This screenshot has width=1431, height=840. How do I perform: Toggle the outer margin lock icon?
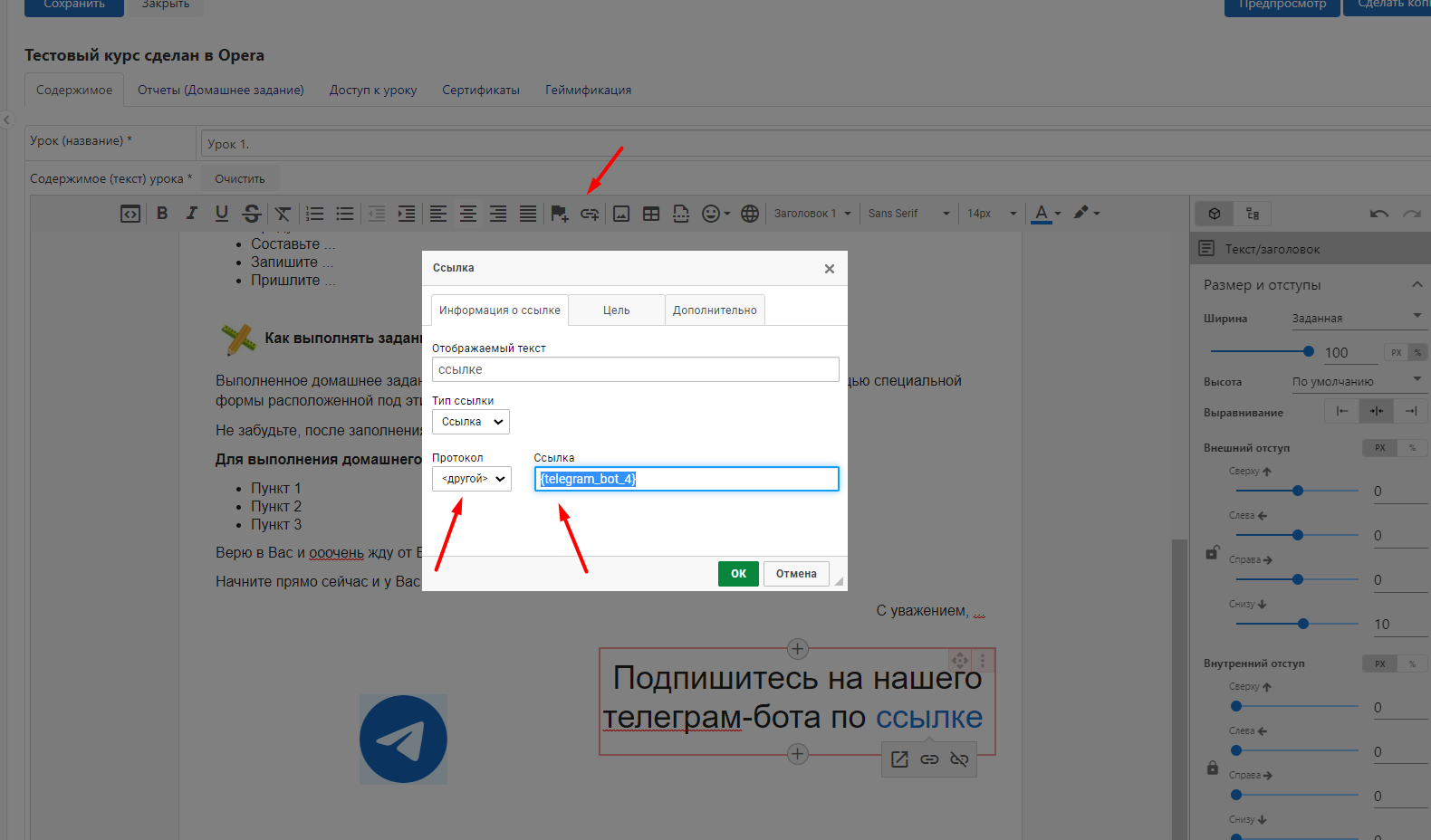(1212, 552)
